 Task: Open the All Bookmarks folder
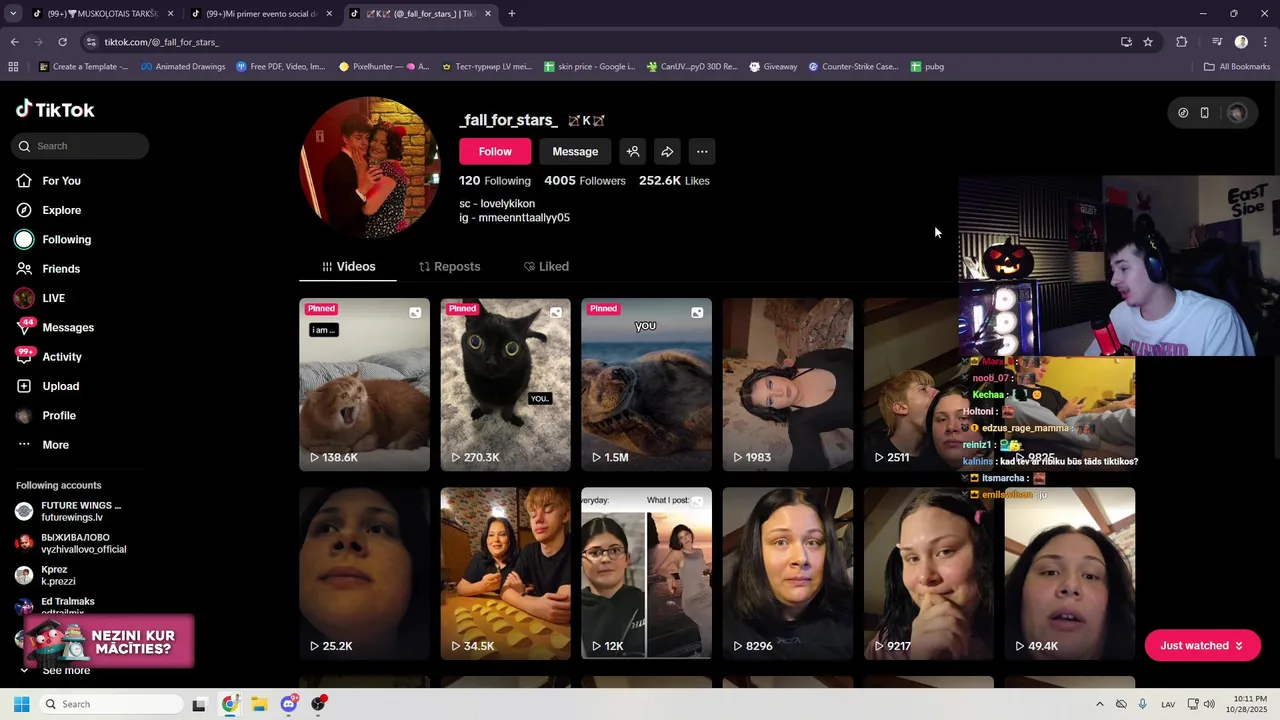pyautogui.click(x=1237, y=67)
